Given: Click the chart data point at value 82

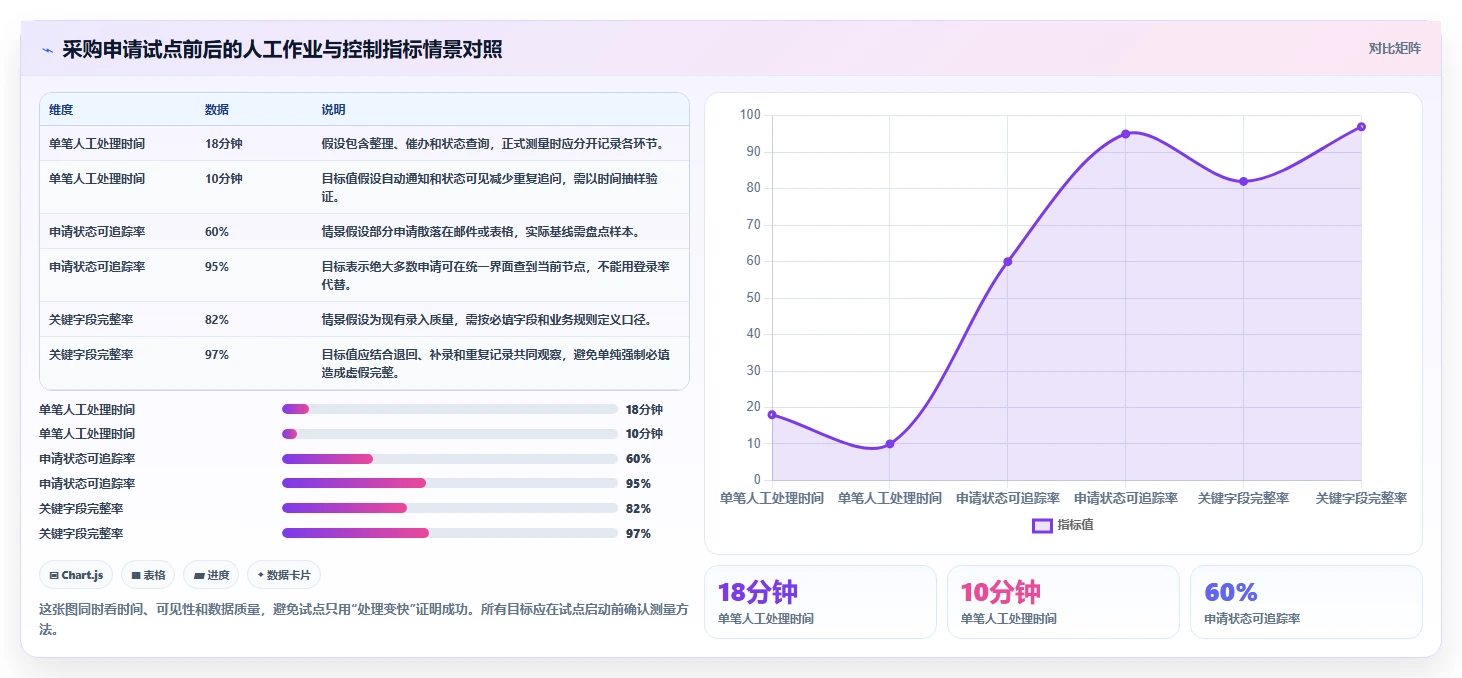Looking at the screenshot, I should 1244,181.
